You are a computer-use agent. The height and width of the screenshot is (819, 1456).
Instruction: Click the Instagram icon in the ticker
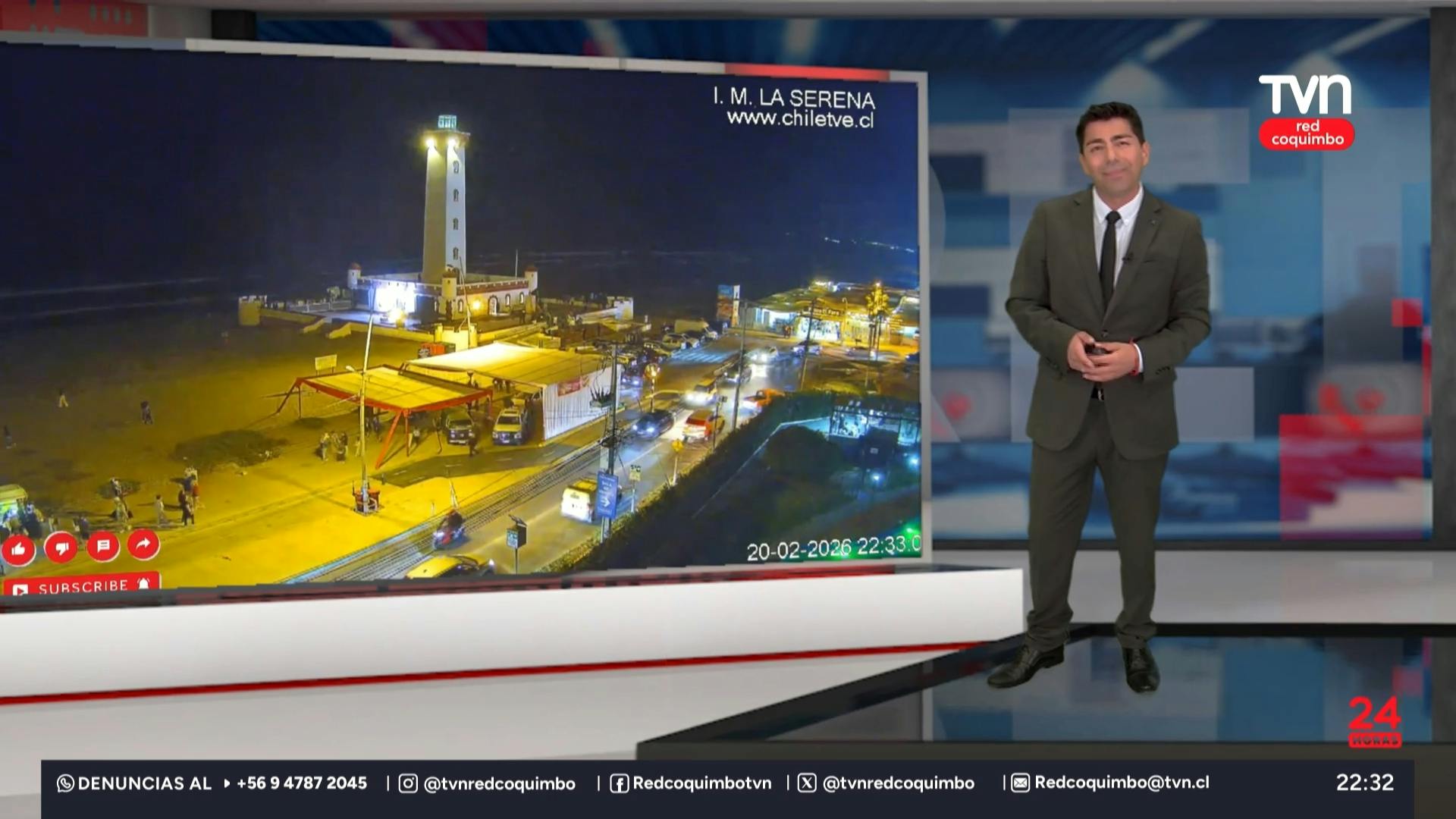(x=408, y=783)
